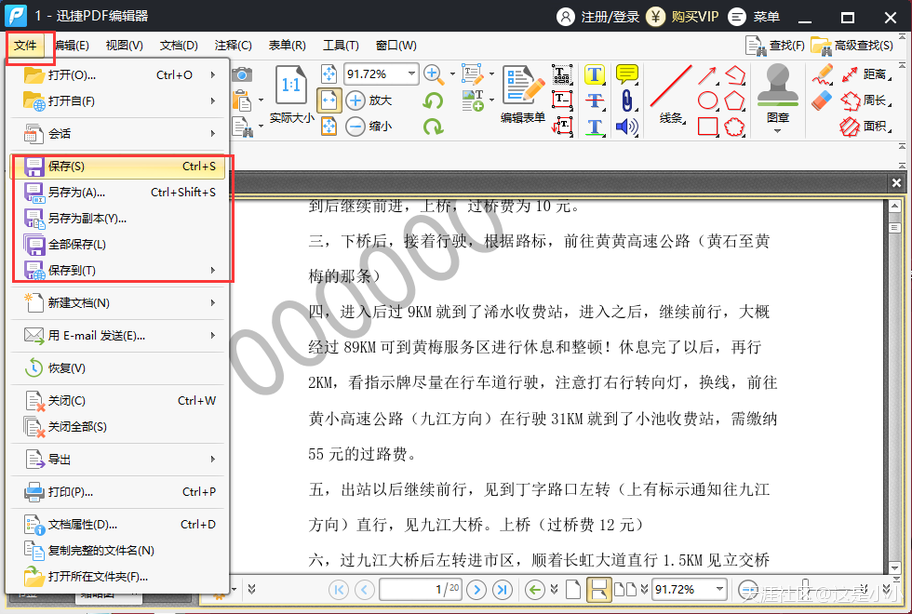Select Save as Copy (另存为副本) entry

click(x=119, y=219)
